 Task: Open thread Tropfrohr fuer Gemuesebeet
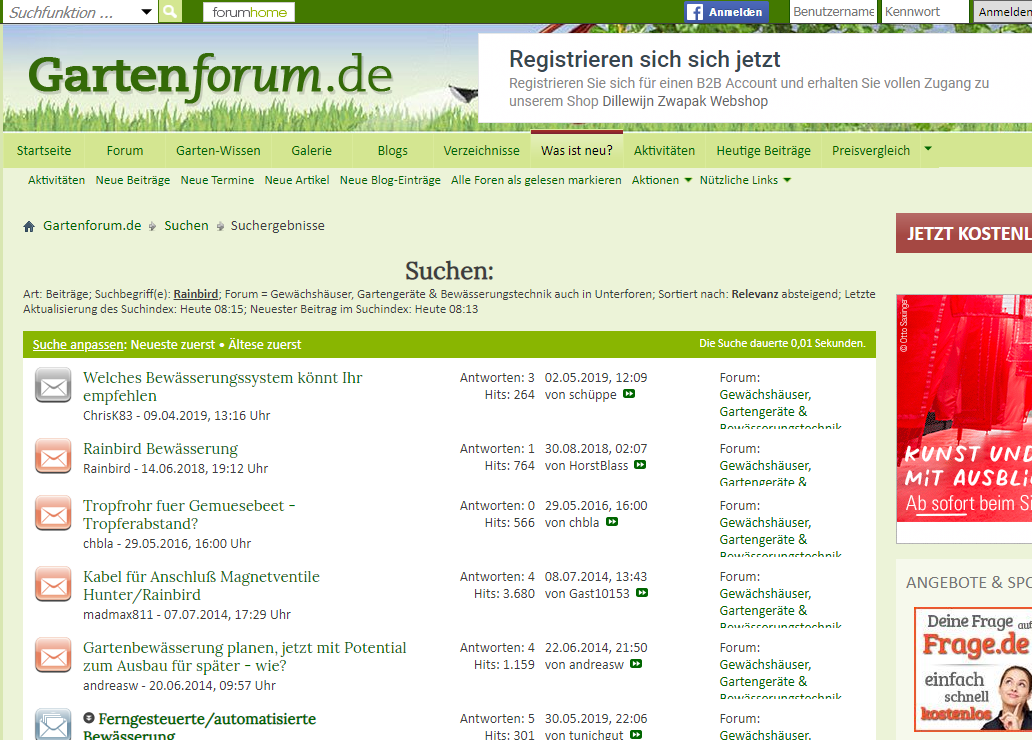click(x=189, y=514)
